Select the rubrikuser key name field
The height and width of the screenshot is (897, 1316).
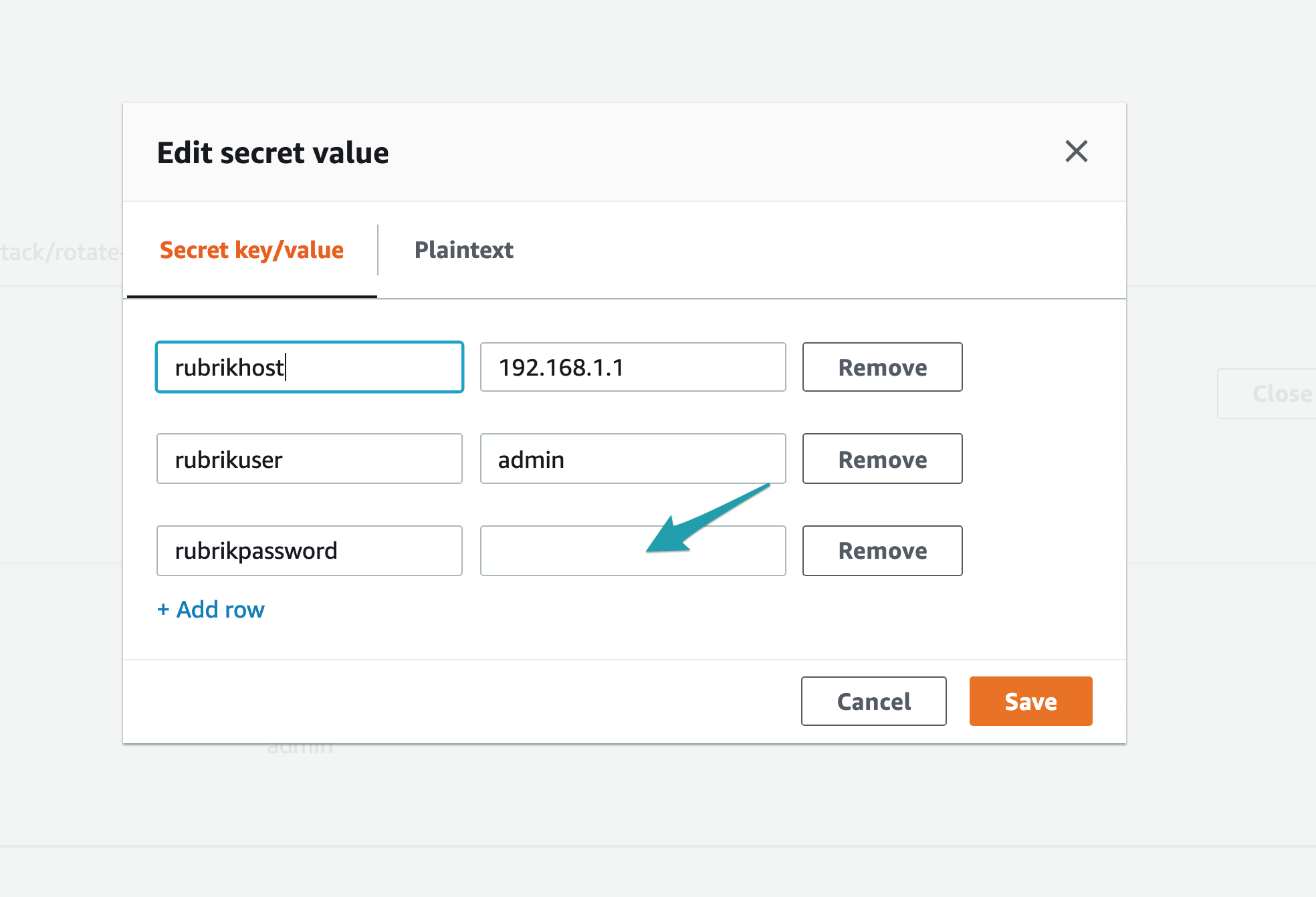pos(309,459)
